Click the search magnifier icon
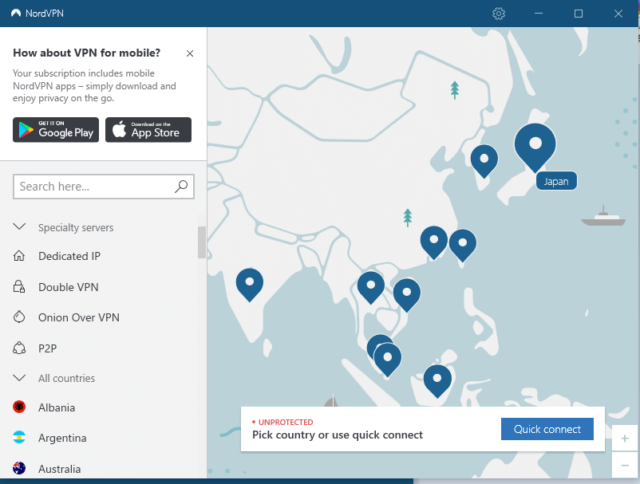The width and height of the screenshot is (640, 484). coord(182,186)
